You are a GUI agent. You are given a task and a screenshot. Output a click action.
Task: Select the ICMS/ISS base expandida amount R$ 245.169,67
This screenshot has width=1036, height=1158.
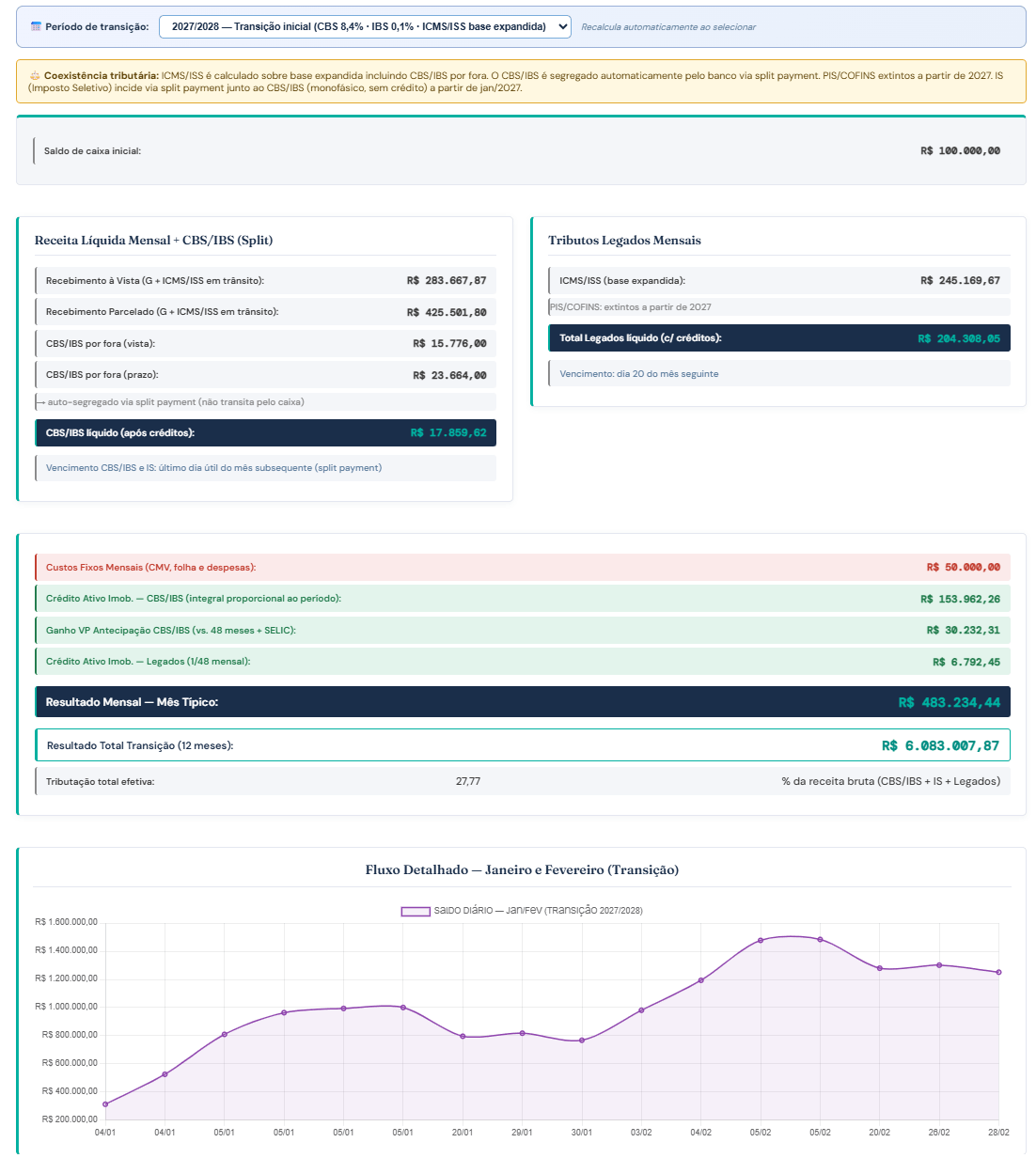960,280
